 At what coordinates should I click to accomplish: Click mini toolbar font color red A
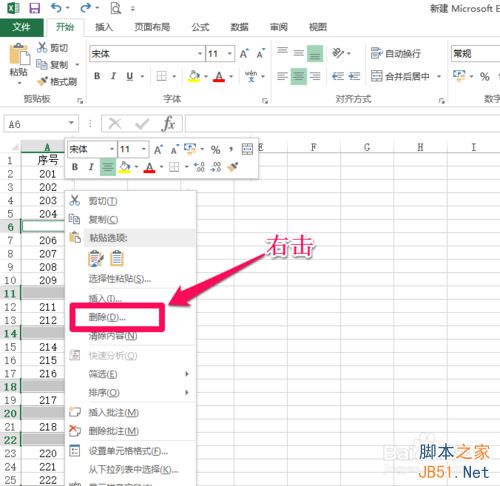[x=149, y=167]
